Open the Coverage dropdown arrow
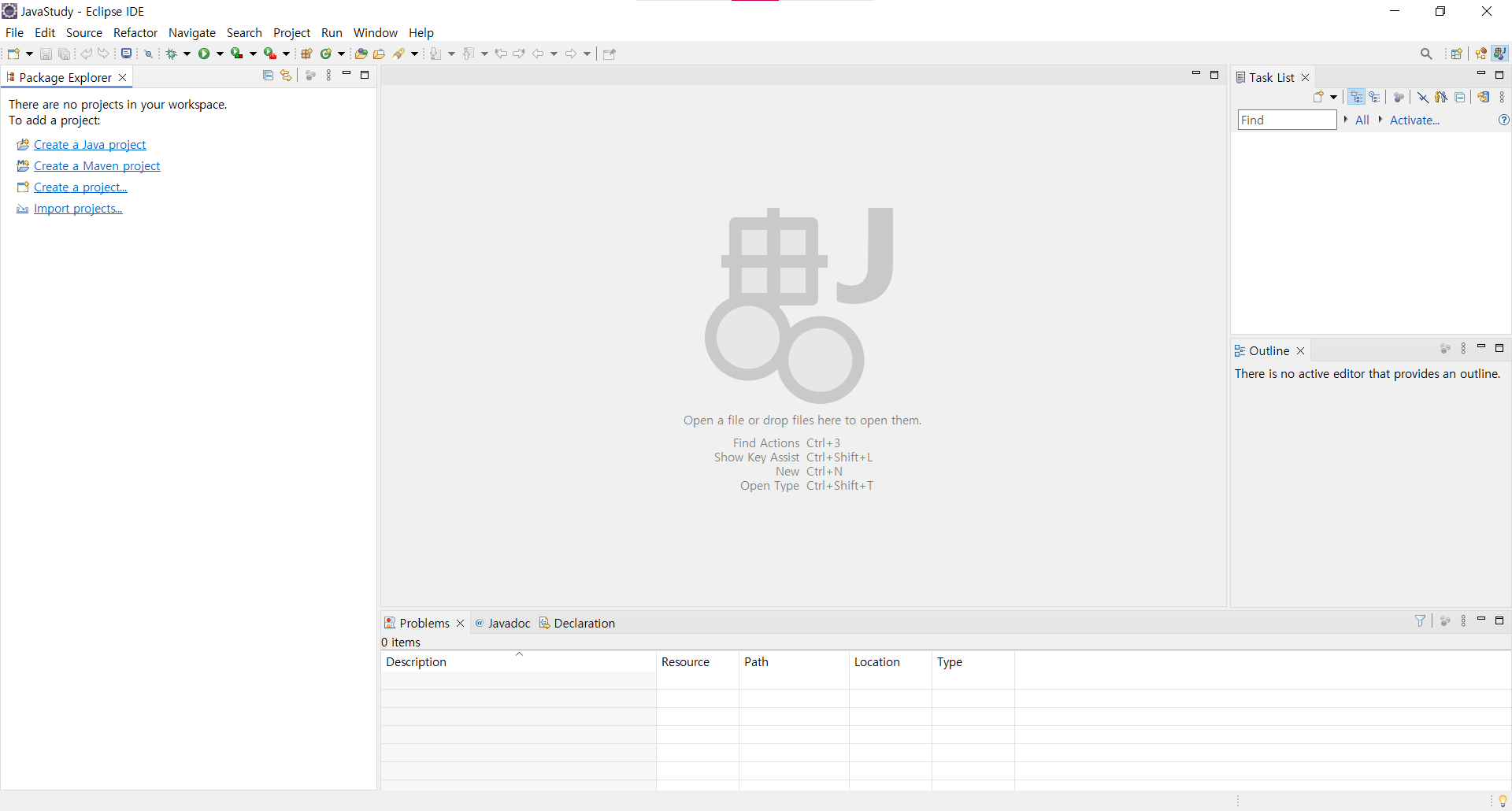1512x811 pixels. 253,54
